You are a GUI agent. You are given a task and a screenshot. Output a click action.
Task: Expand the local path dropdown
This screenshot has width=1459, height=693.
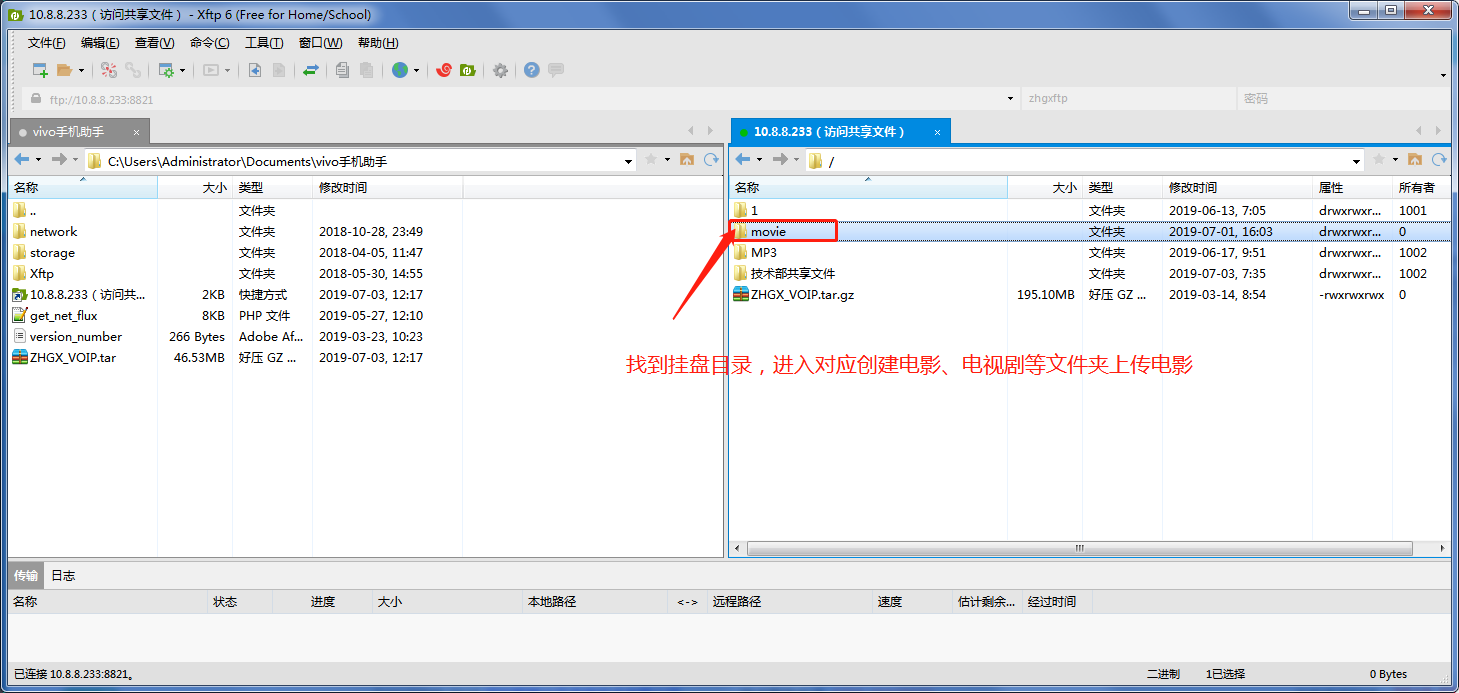(x=628, y=161)
